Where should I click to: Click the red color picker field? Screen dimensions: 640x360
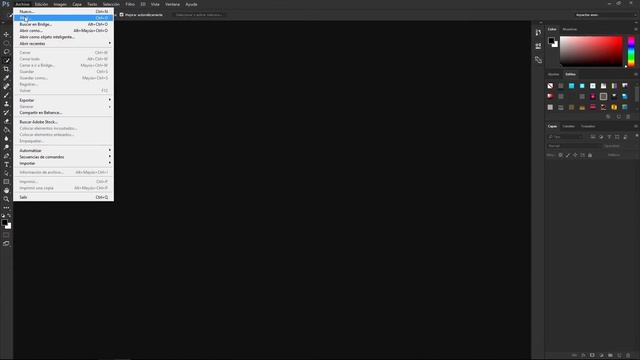(x=591, y=51)
